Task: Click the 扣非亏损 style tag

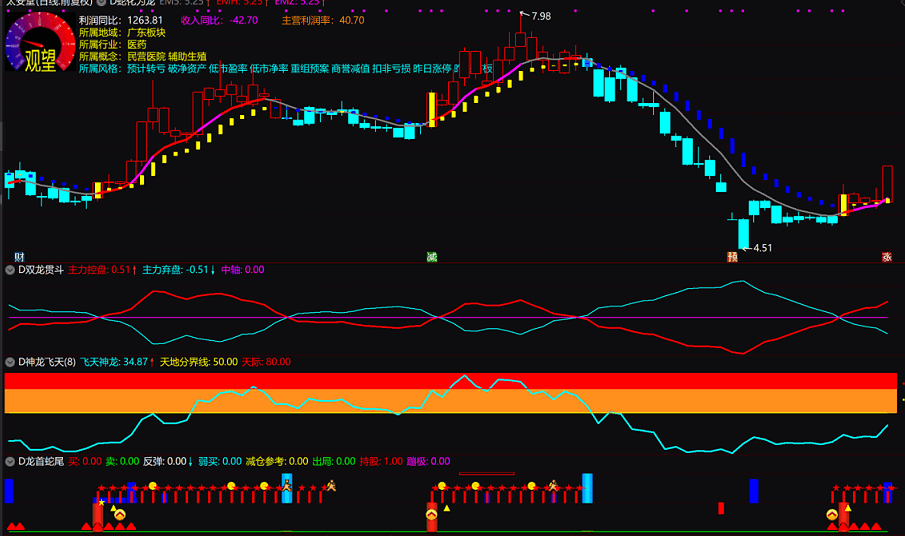Action: coord(392,69)
